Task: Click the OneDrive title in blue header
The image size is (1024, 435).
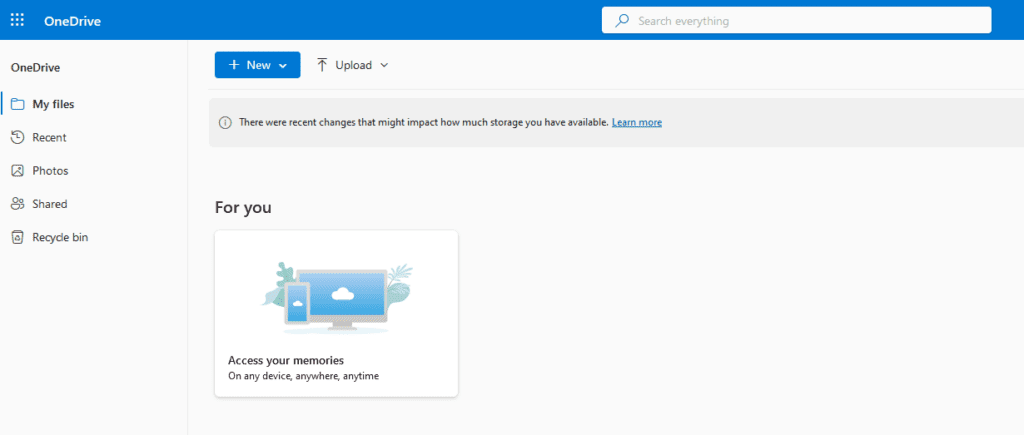Action: (72, 21)
